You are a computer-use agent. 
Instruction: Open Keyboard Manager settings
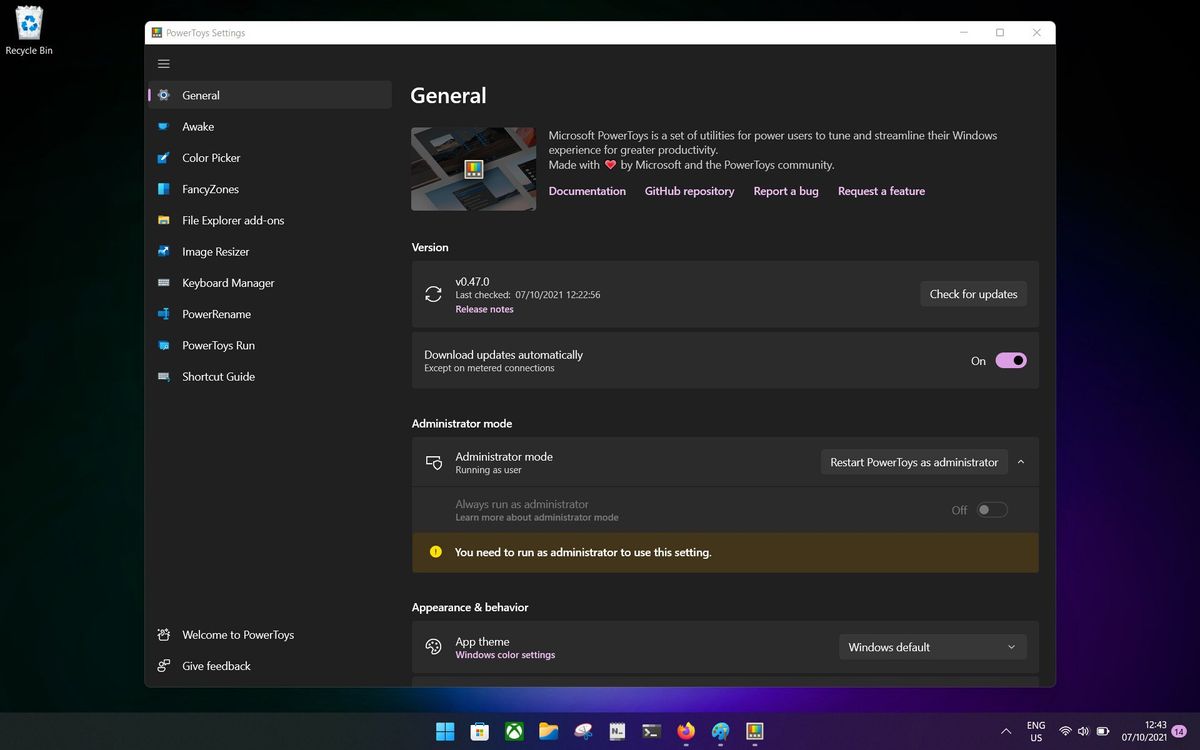[227, 282]
